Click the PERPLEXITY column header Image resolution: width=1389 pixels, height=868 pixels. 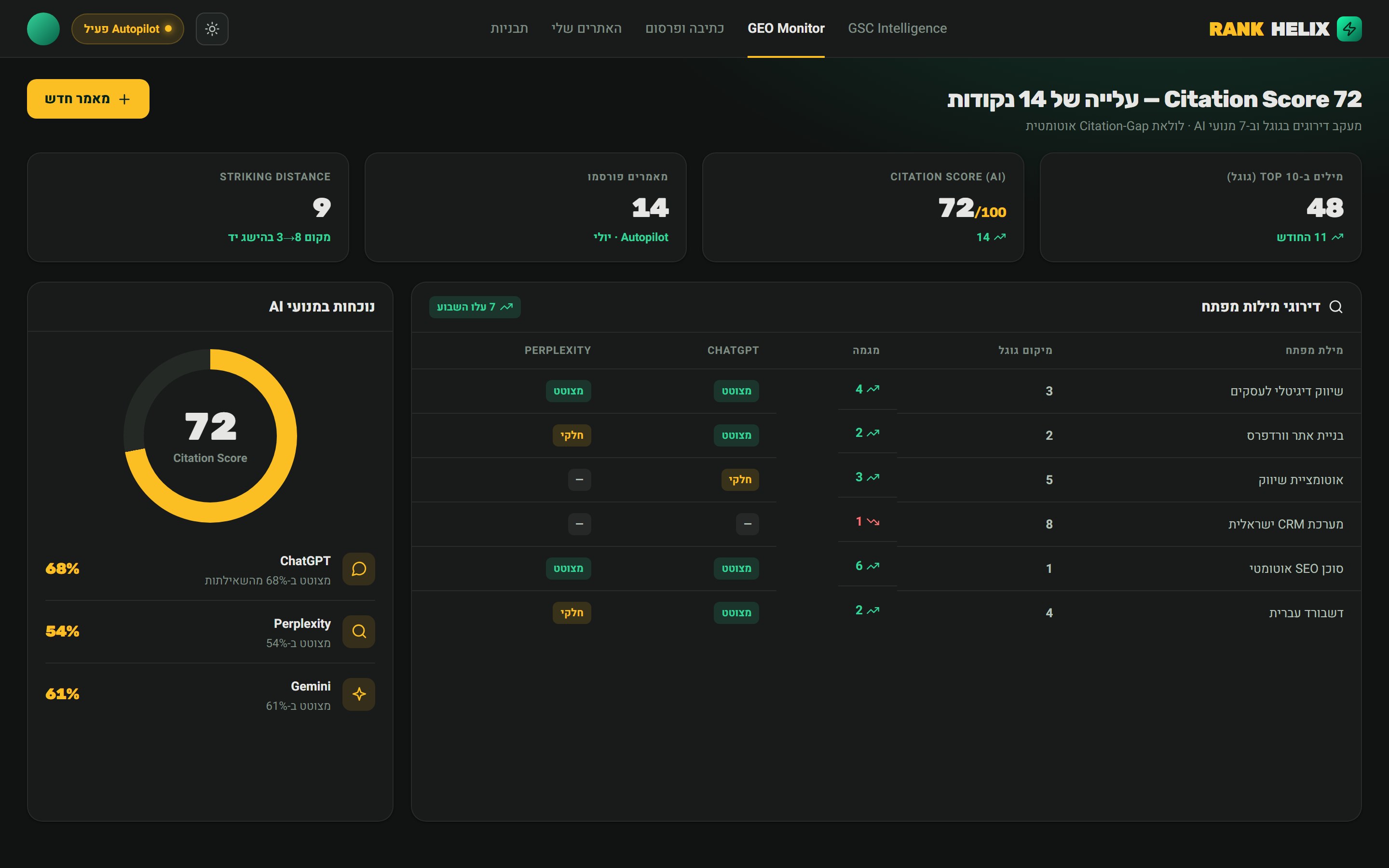(558, 350)
